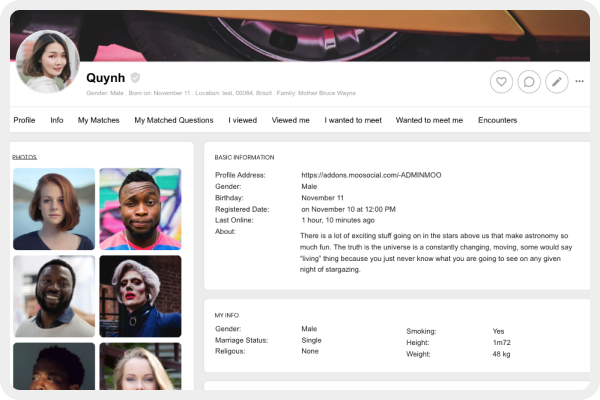Viewport: 600px width, 400px height.
Task: Open photo of person with gray wig
Action: tap(140, 296)
